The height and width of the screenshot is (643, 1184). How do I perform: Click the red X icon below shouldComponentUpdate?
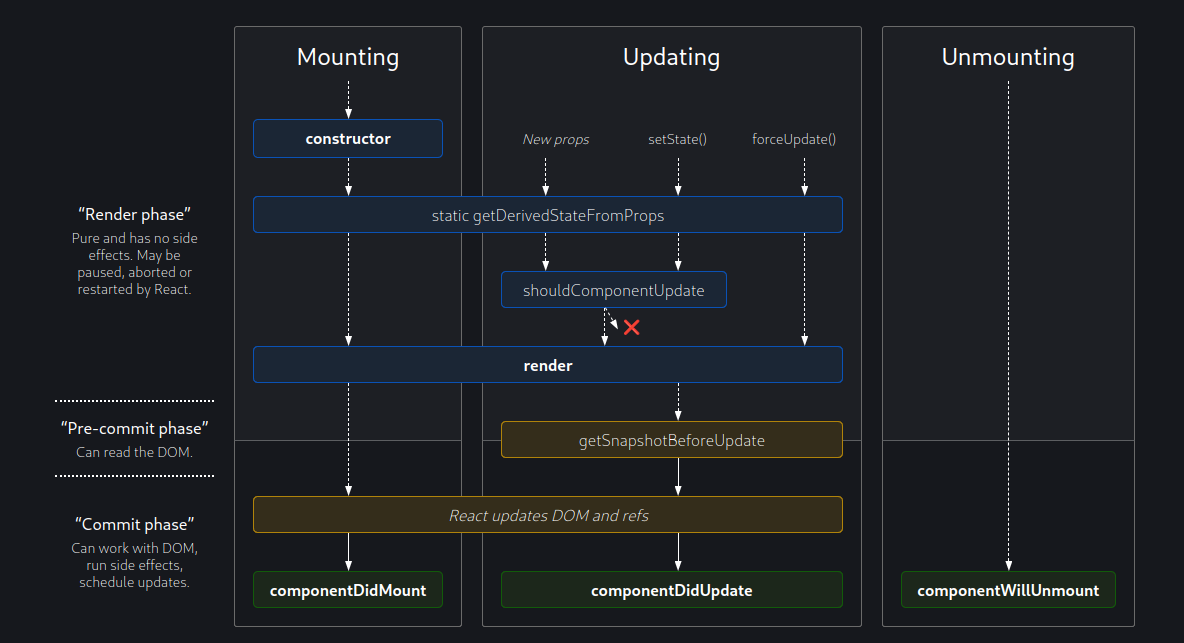[631, 327]
